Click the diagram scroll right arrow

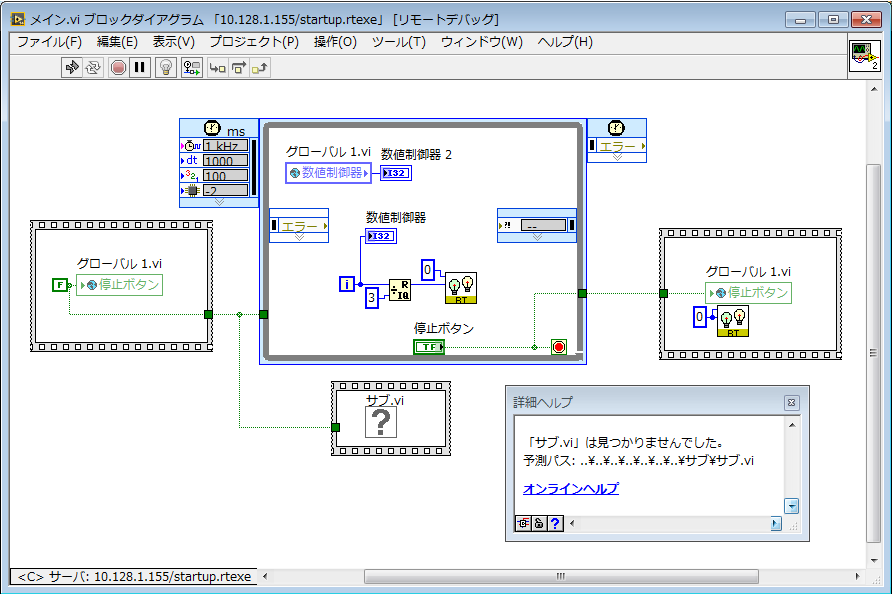coord(858,576)
